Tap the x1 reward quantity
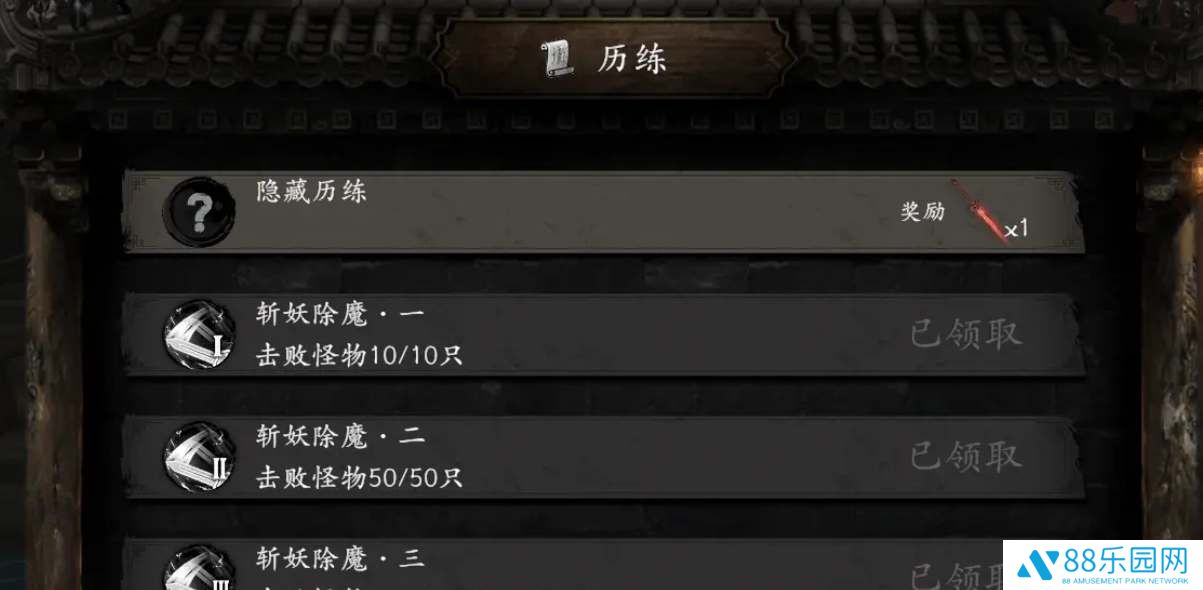1203x590 pixels. click(x=1016, y=229)
